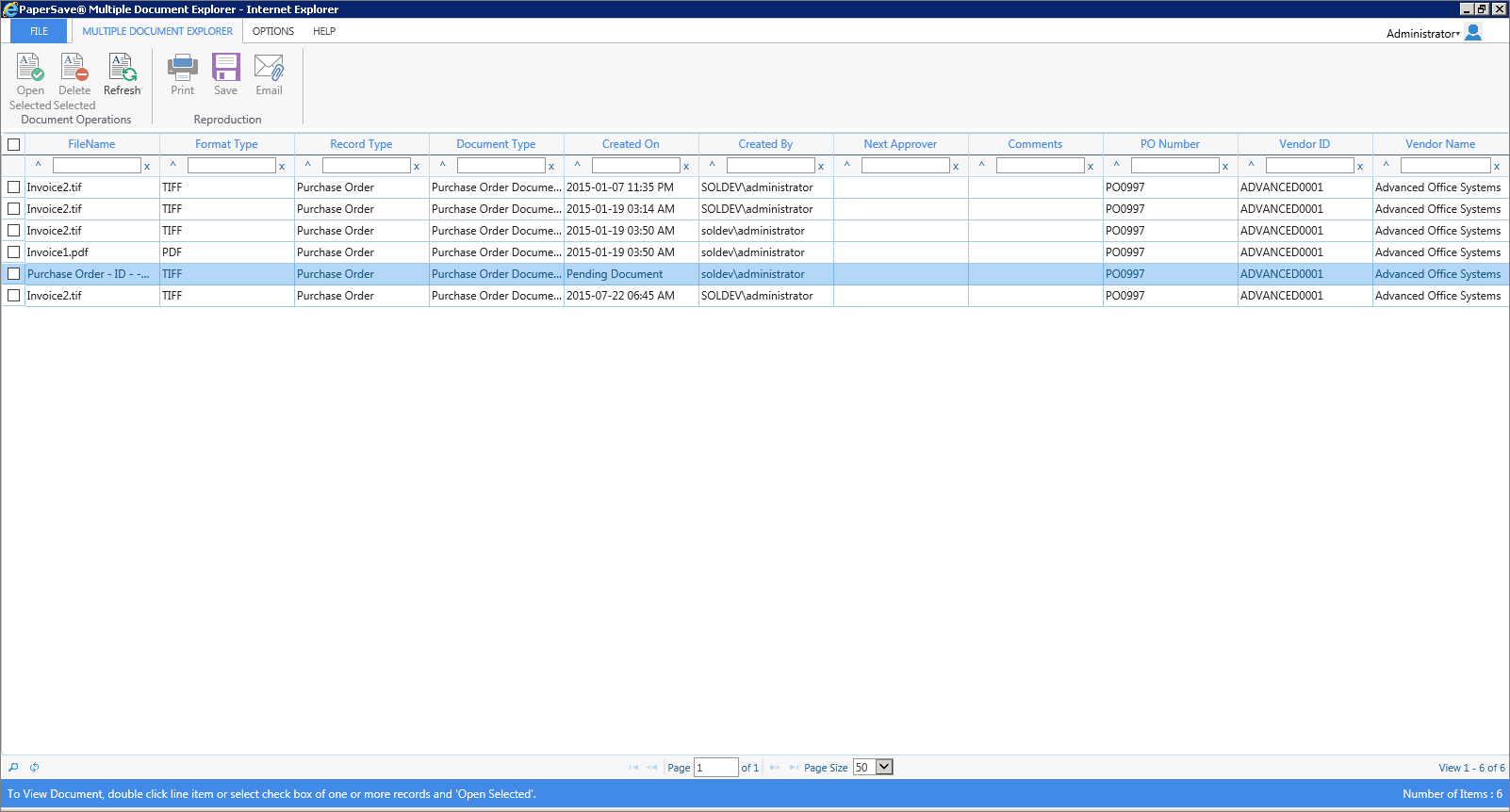
Task: Open the OPTIONS menu
Action: 273,31
